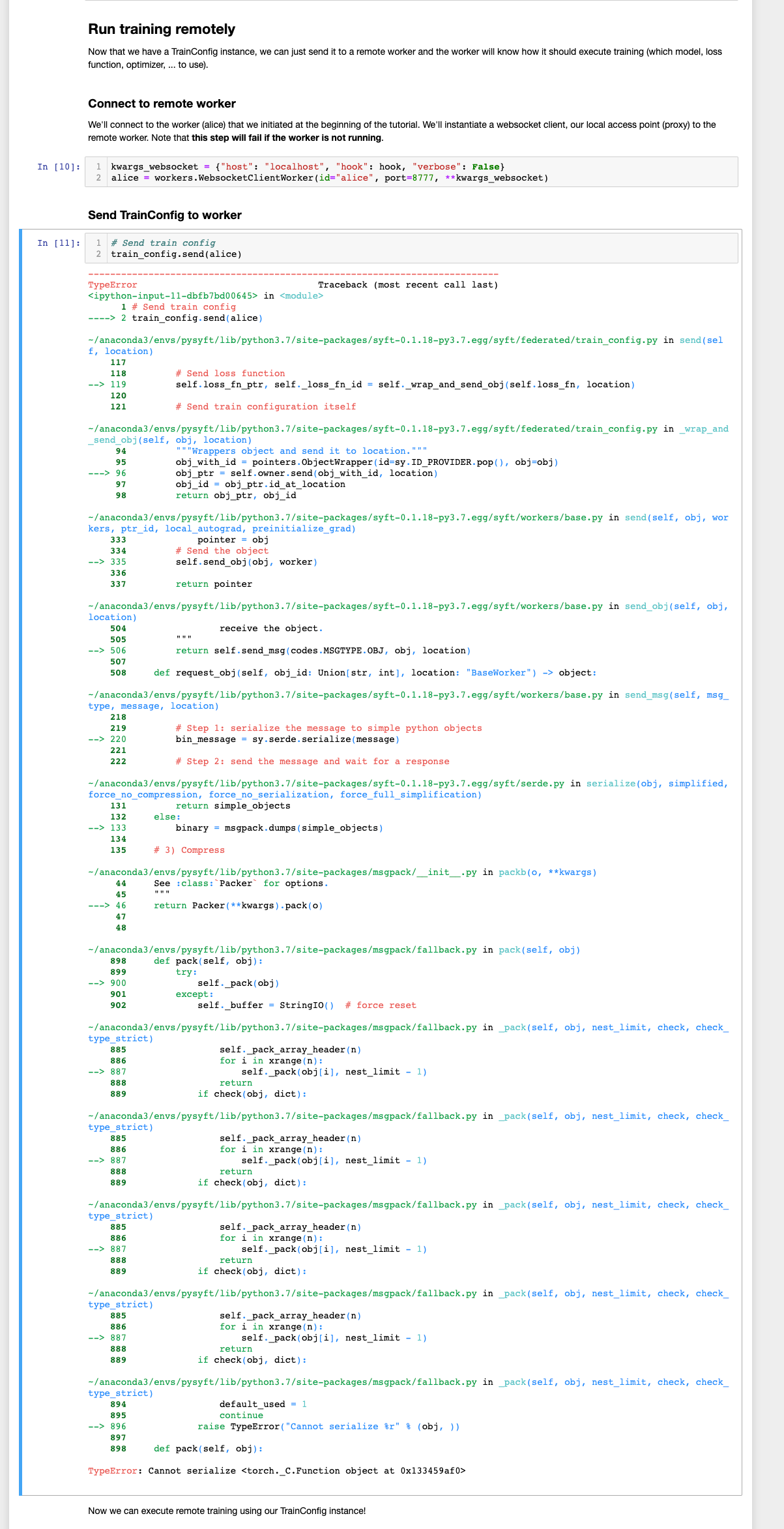The width and height of the screenshot is (784, 1529).
Task: Click the 'Now that we have a TrainConfig' paragraph
Action: coord(405,58)
